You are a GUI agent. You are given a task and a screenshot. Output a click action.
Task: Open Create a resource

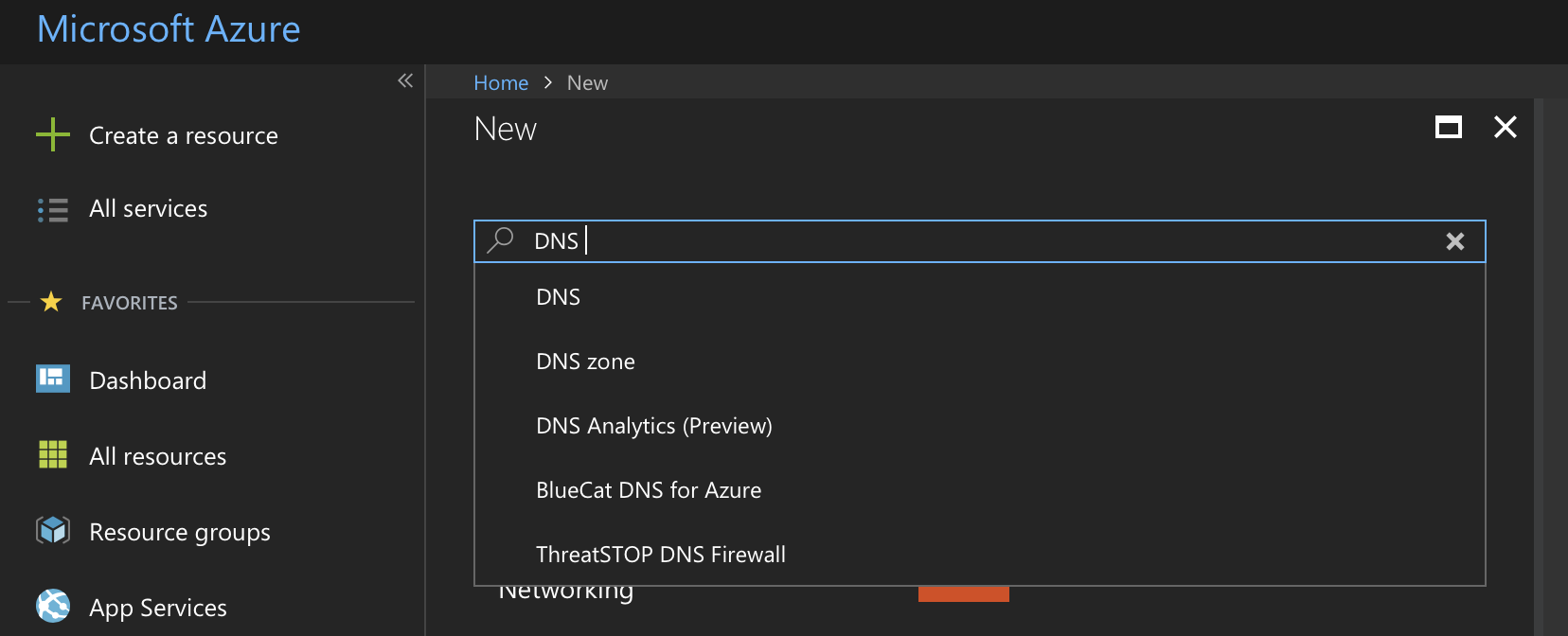coord(184,135)
